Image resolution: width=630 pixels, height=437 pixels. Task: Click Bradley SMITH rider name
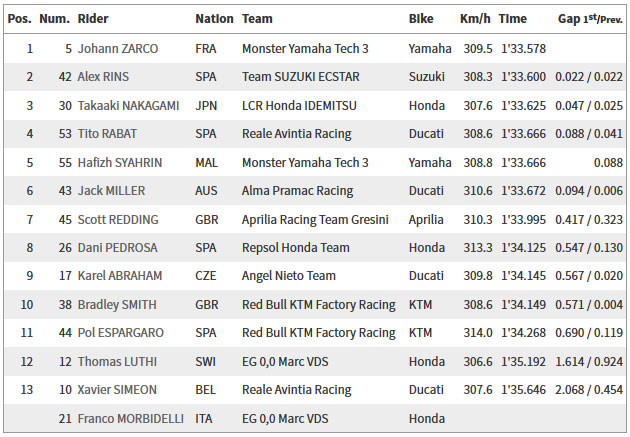(117, 305)
